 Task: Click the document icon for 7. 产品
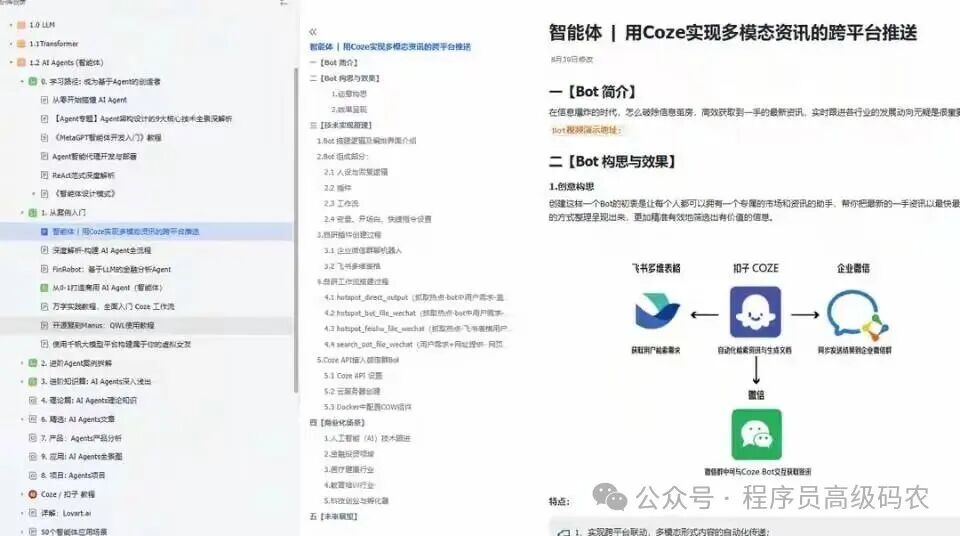click(x=33, y=438)
